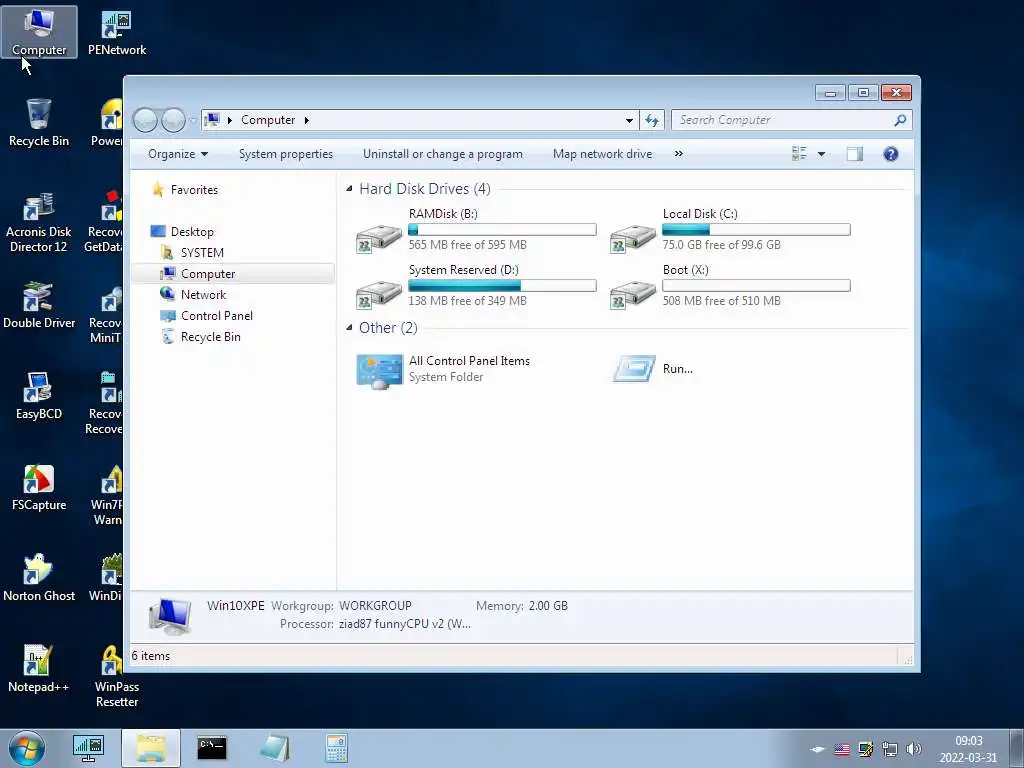Click the Computer breadcrumb in address bar
Viewport: 1024px width, 768px height.
[268, 120]
